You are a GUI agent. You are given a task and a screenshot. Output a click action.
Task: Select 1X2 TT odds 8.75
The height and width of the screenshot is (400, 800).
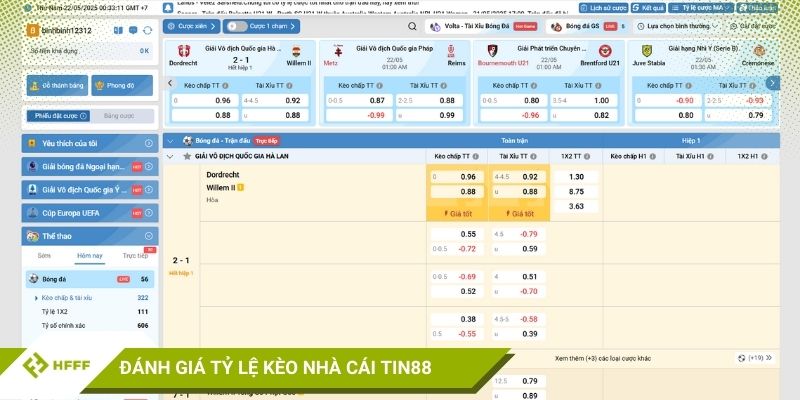pyautogui.click(x=576, y=192)
